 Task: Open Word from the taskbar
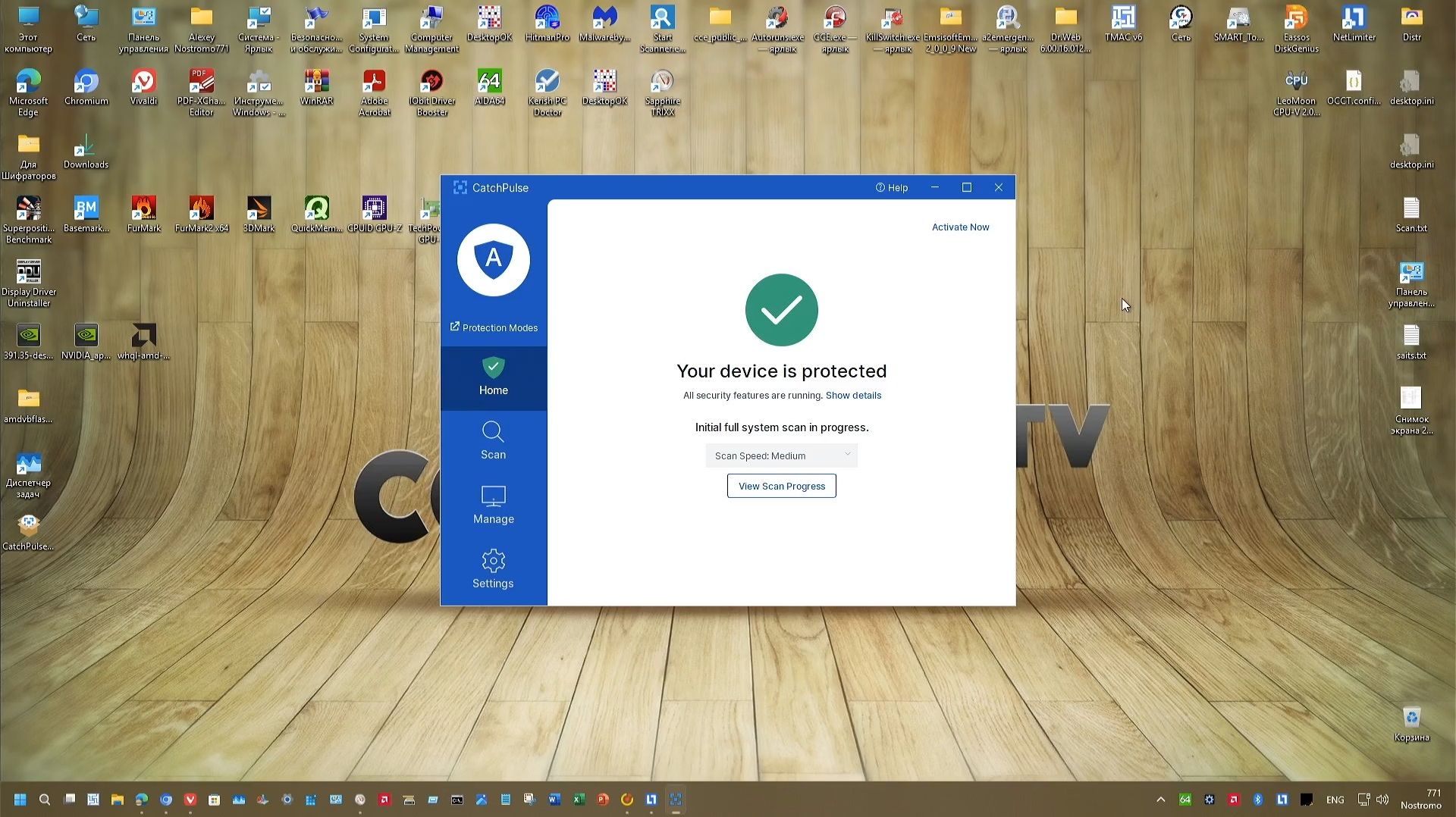pos(554,800)
